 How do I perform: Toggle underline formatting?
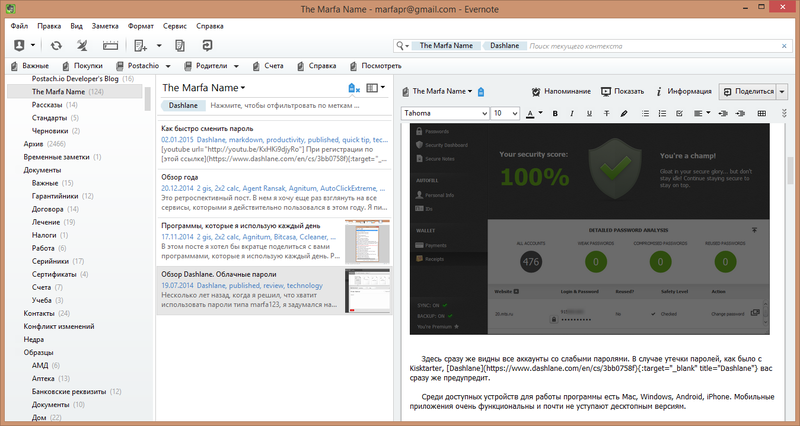click(589, 113)
